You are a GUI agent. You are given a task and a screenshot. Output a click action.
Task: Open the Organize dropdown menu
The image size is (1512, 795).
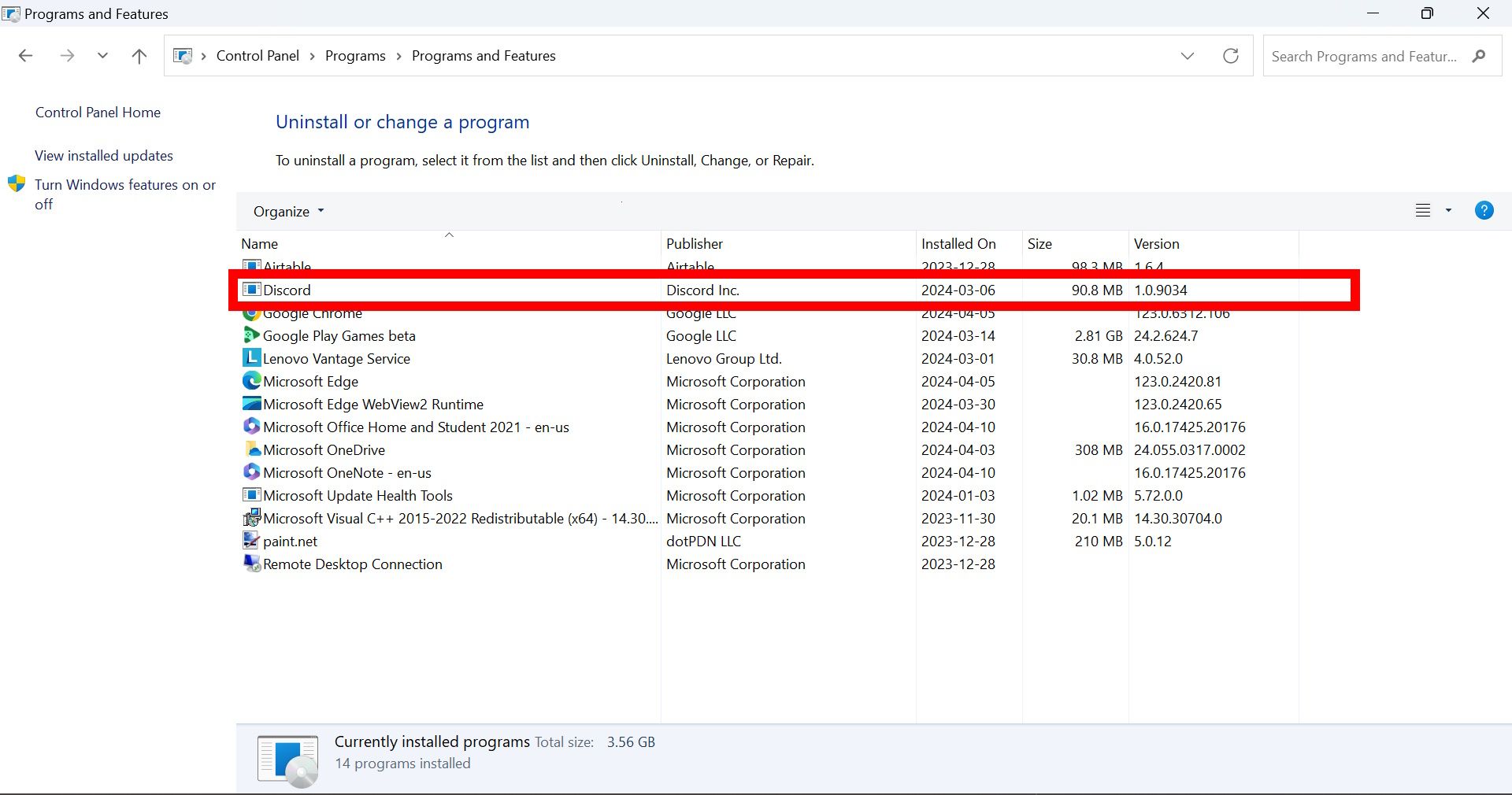[x=288, y=212]
